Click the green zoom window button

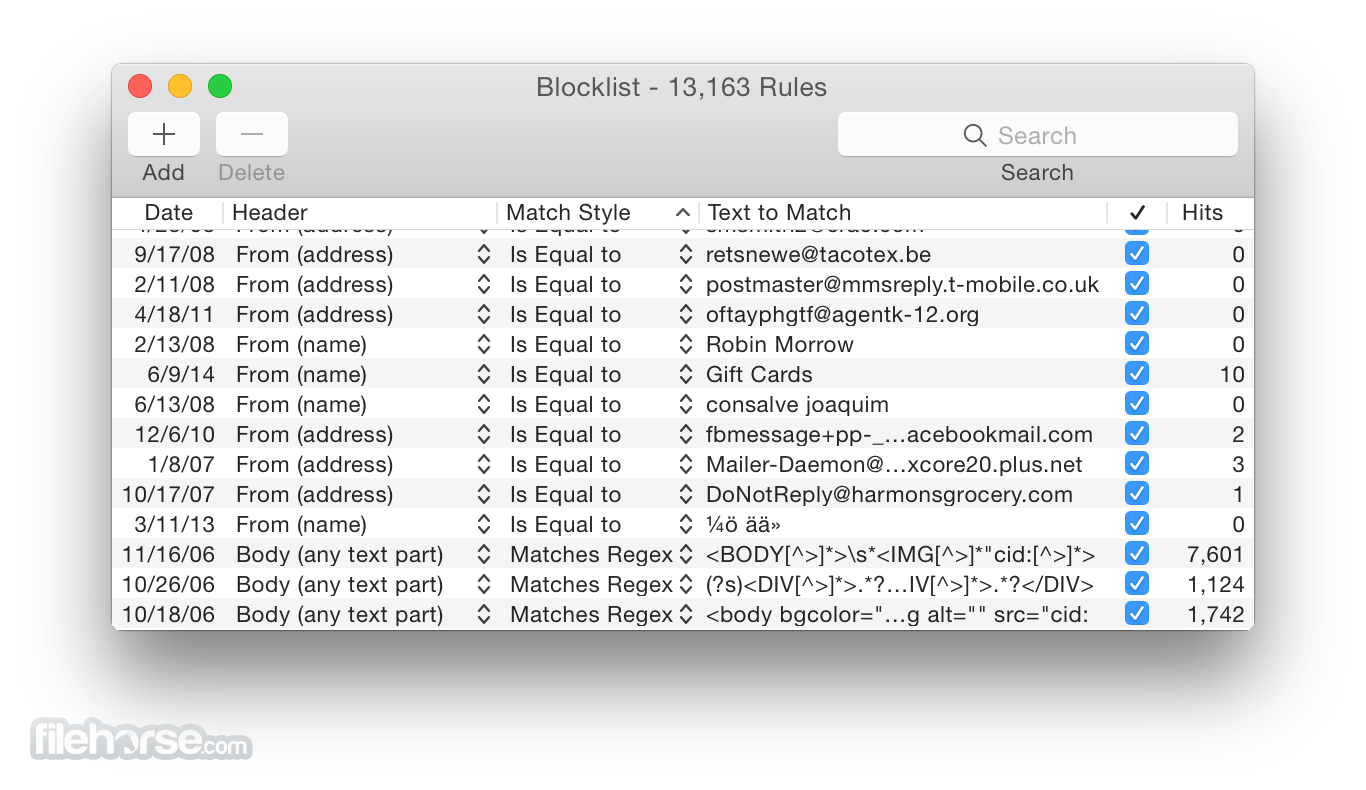(x=220, y=87)
